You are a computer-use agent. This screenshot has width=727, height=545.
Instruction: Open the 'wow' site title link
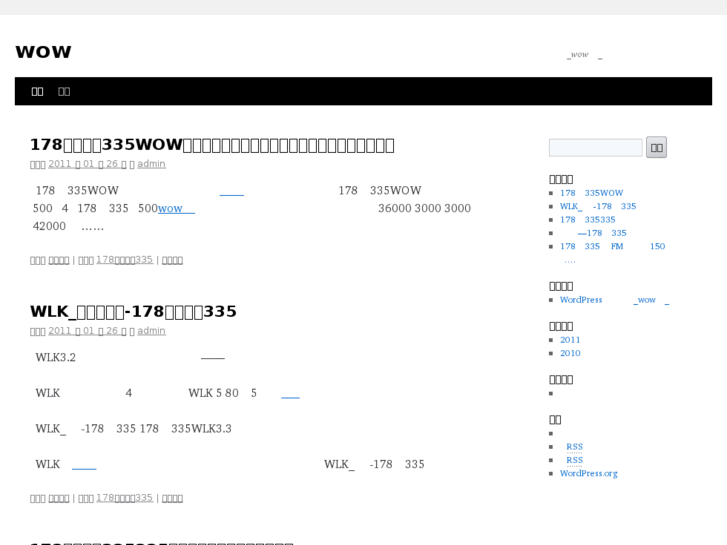[44, 52]
